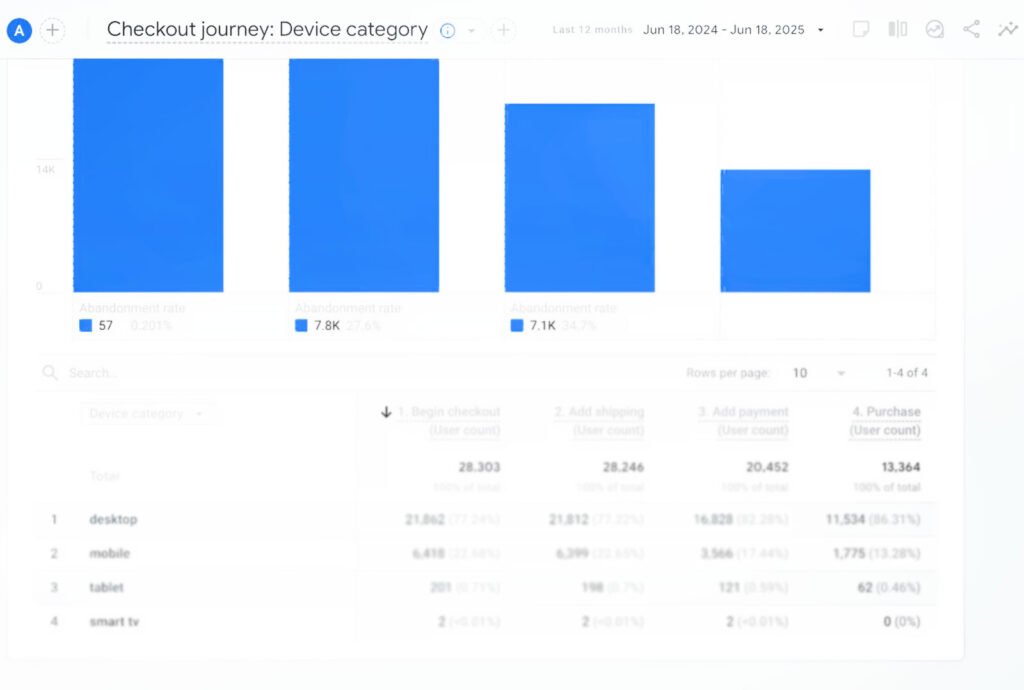This screenshot has height=690, width=1024.
Task: Click smart tv Purchase value 0 (0%)
Action: coord(901,621)
